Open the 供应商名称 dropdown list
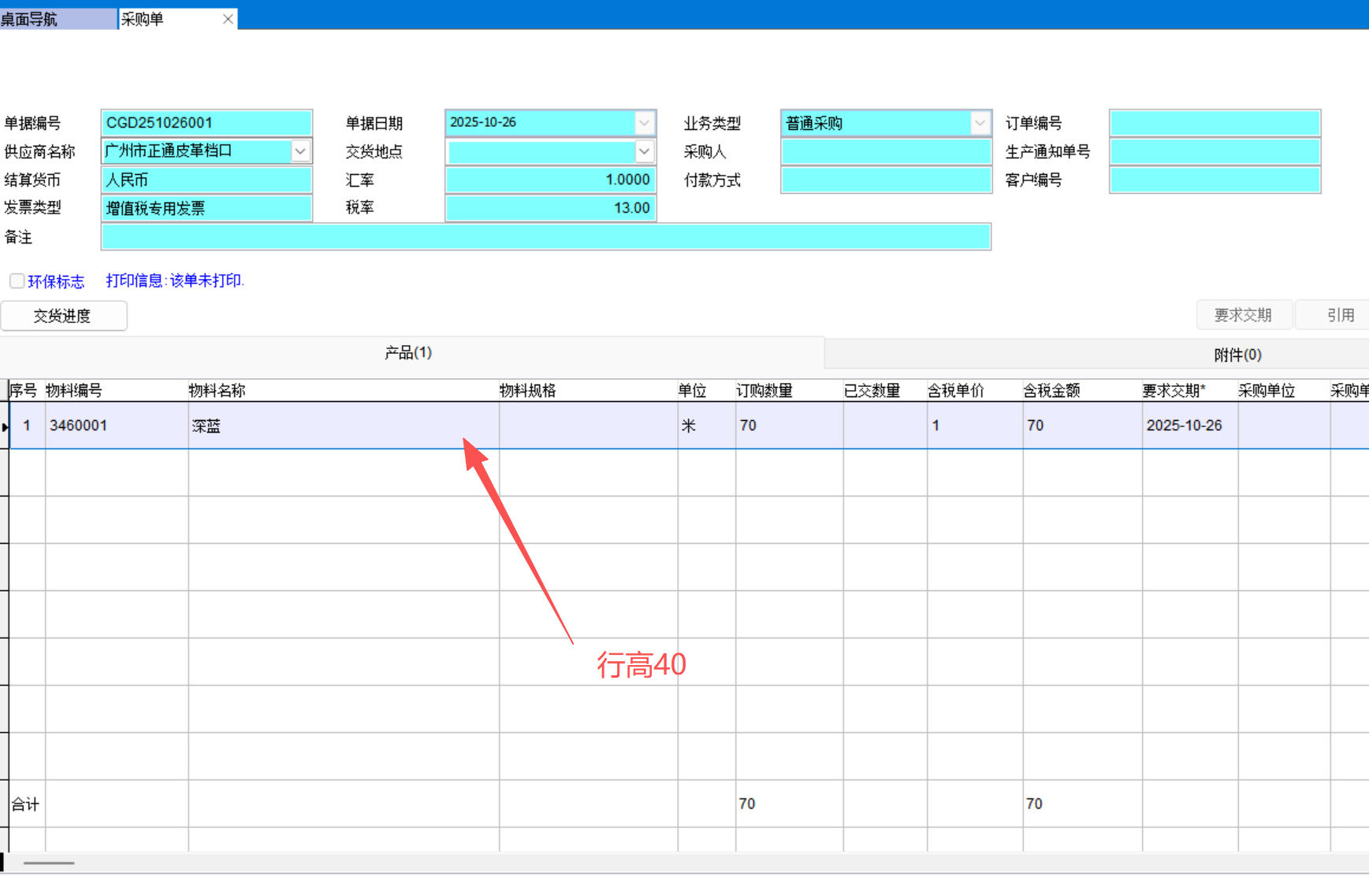Viewport: 1369px width, 896px height. [300, 151]
